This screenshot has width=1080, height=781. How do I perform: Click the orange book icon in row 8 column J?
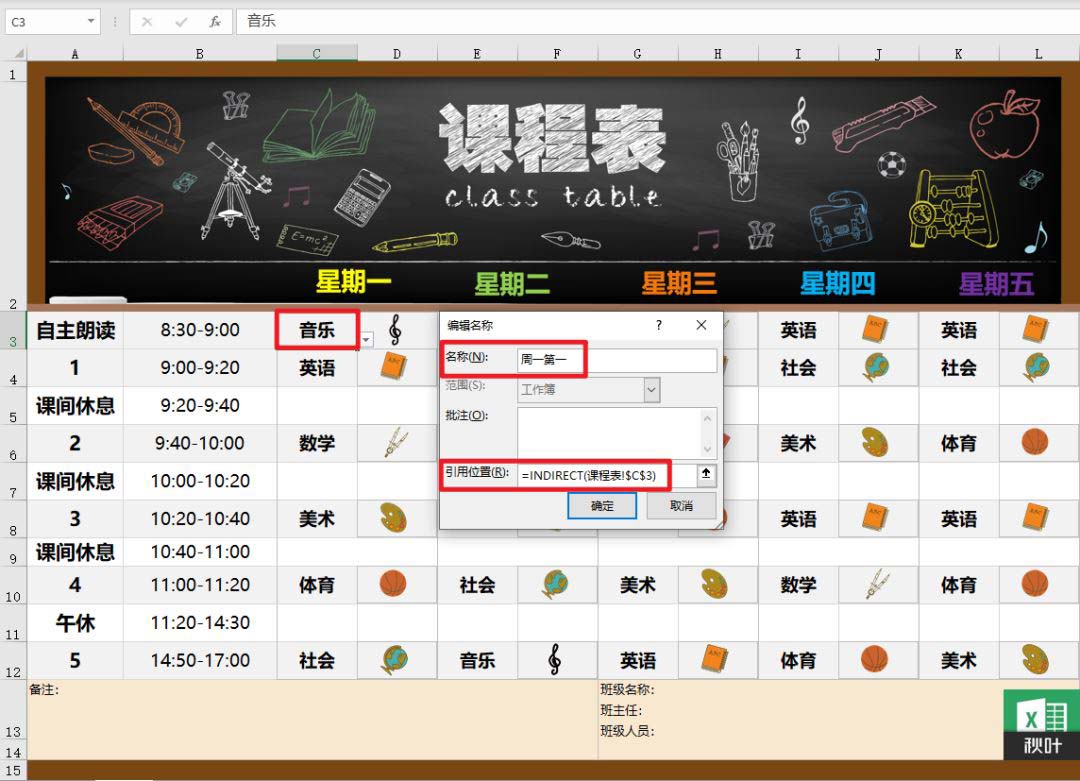pyautogui.click(x=875, y=518)
